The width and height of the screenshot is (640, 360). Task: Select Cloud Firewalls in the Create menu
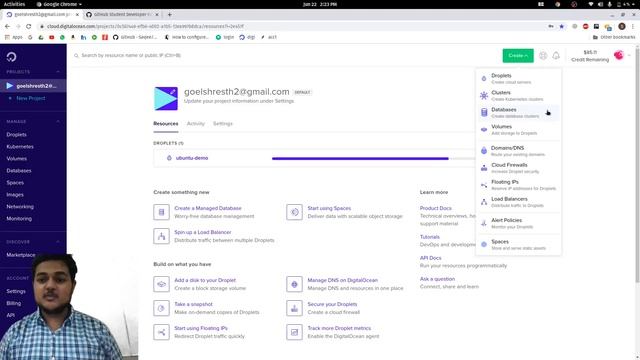[518, 168]
